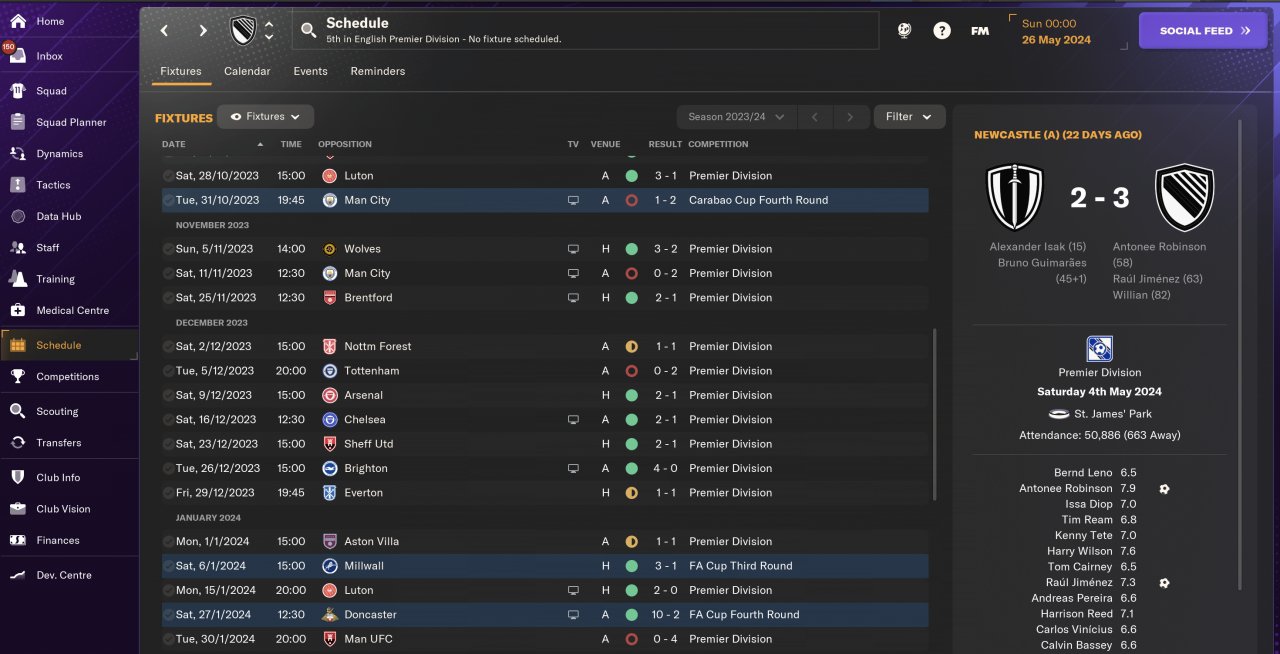Sort fixtures by the Date column header
Screen dimensions: 1280x654
point(174,144)
